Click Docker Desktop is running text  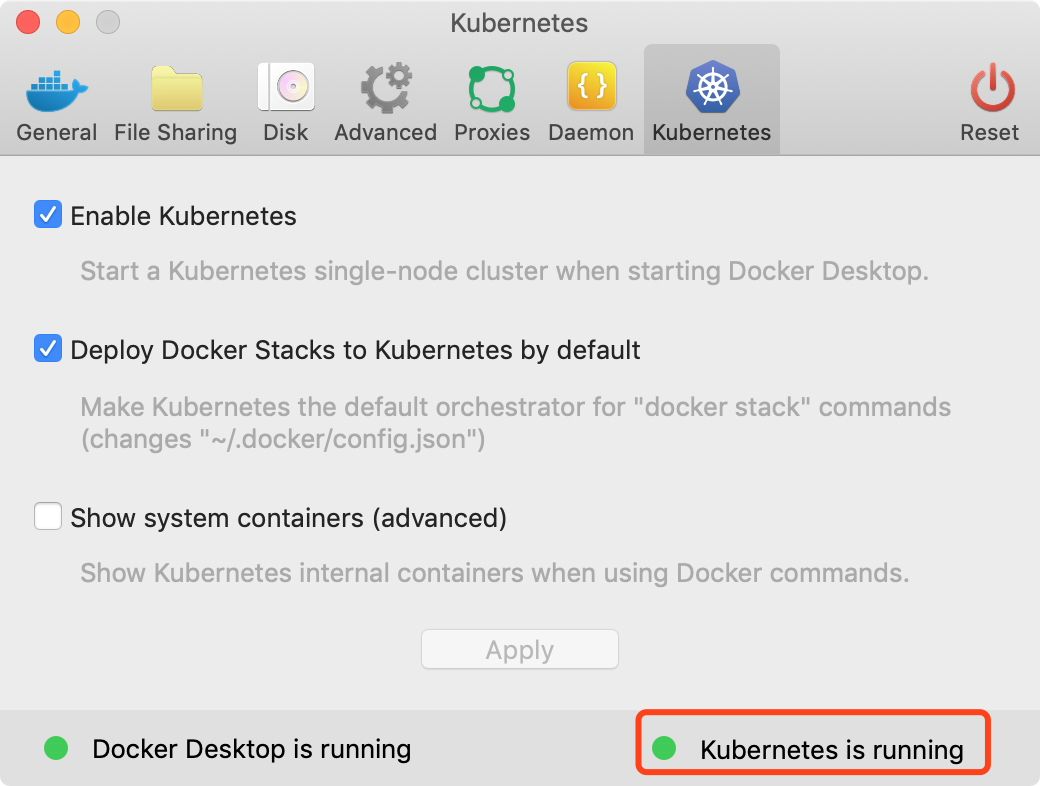251,749
